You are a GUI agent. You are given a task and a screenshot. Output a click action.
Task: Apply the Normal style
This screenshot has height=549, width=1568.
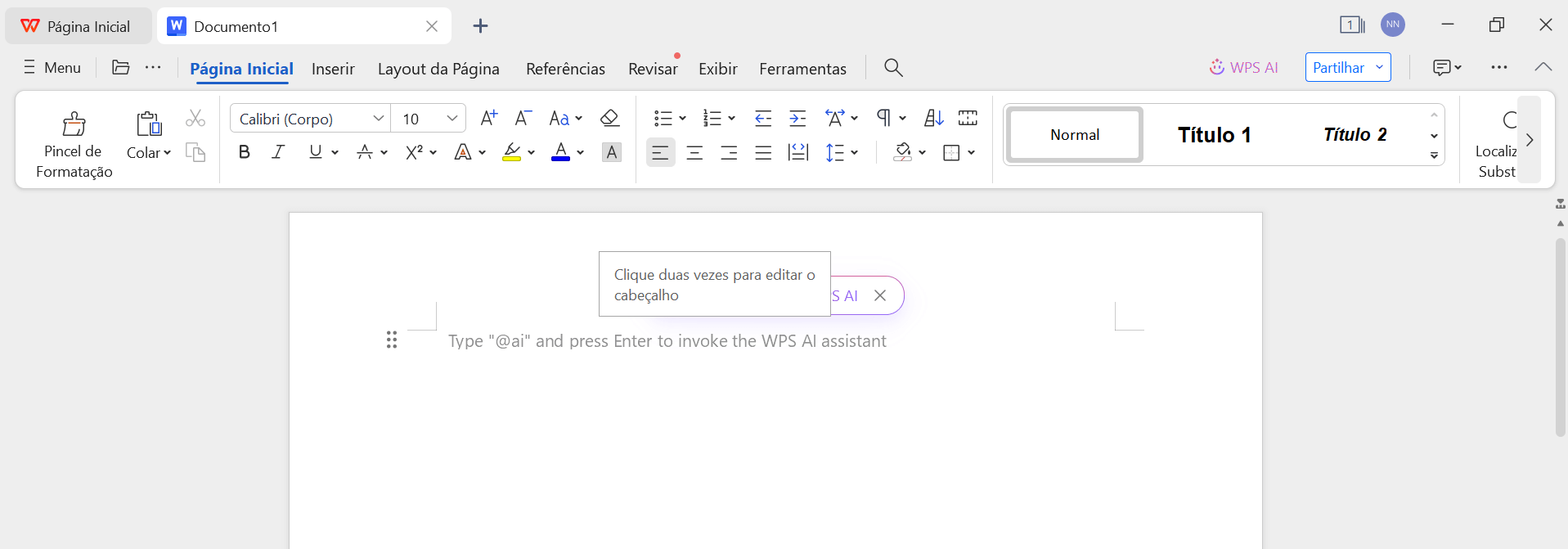[x=1074, y=135]
